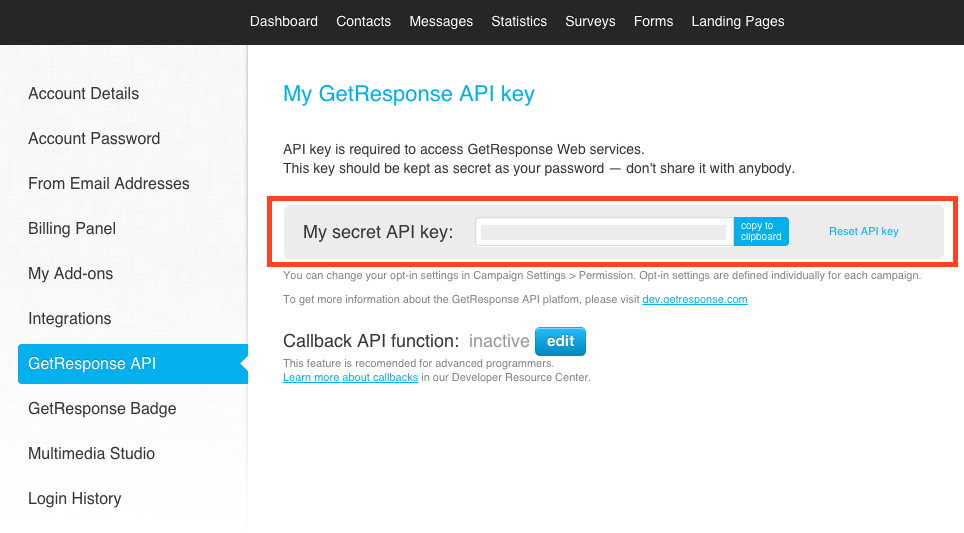This screenshot has width=964, height=533.
Task: Open Landing Pages from the top menu
Action: pos(738,21)
